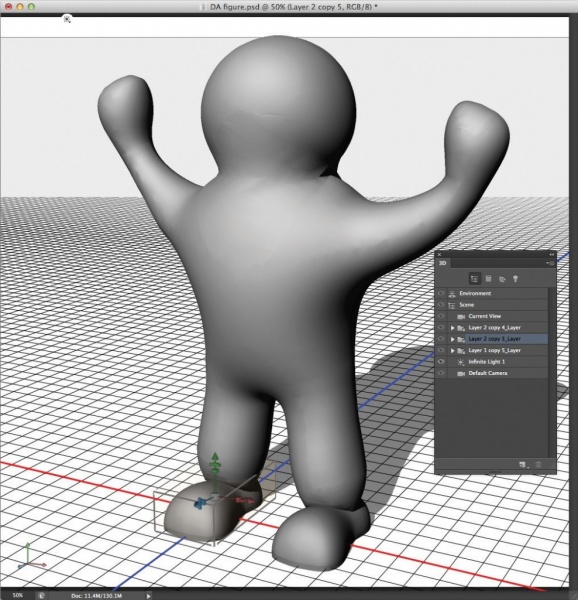Expand Layer 1 copy 5_Layer disclosure triangle
This screenshot has width=578, height=600.
[x=452, y=351]
